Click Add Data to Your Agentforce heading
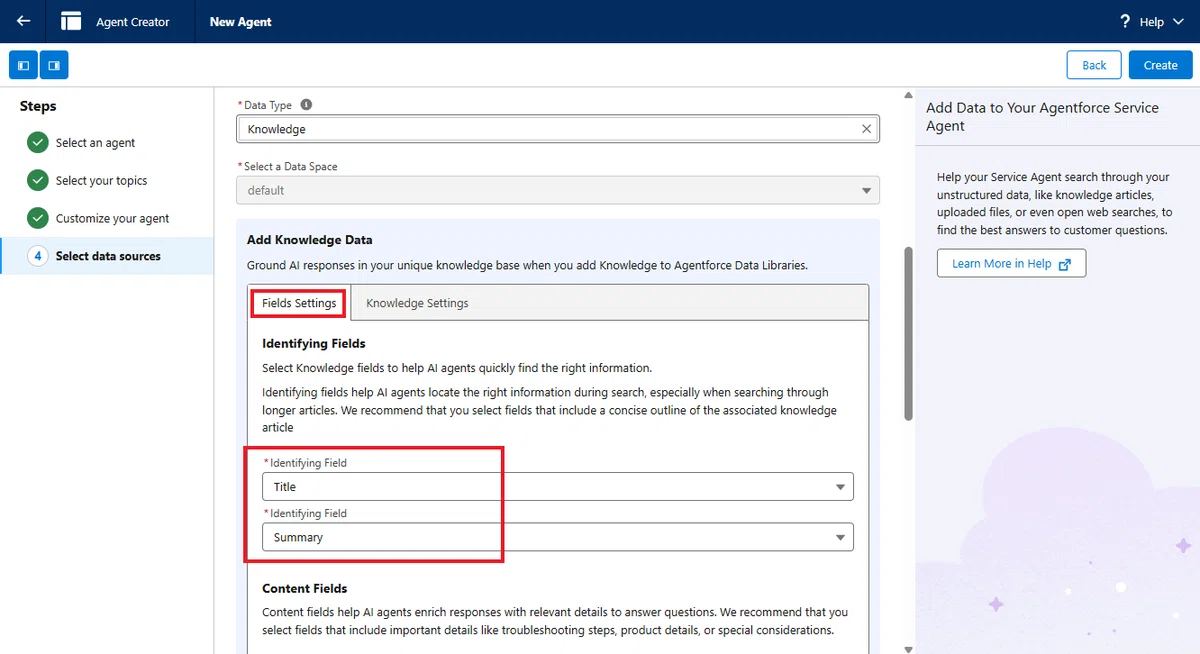Screen dimensions: 1200x654 point(1042,116)
